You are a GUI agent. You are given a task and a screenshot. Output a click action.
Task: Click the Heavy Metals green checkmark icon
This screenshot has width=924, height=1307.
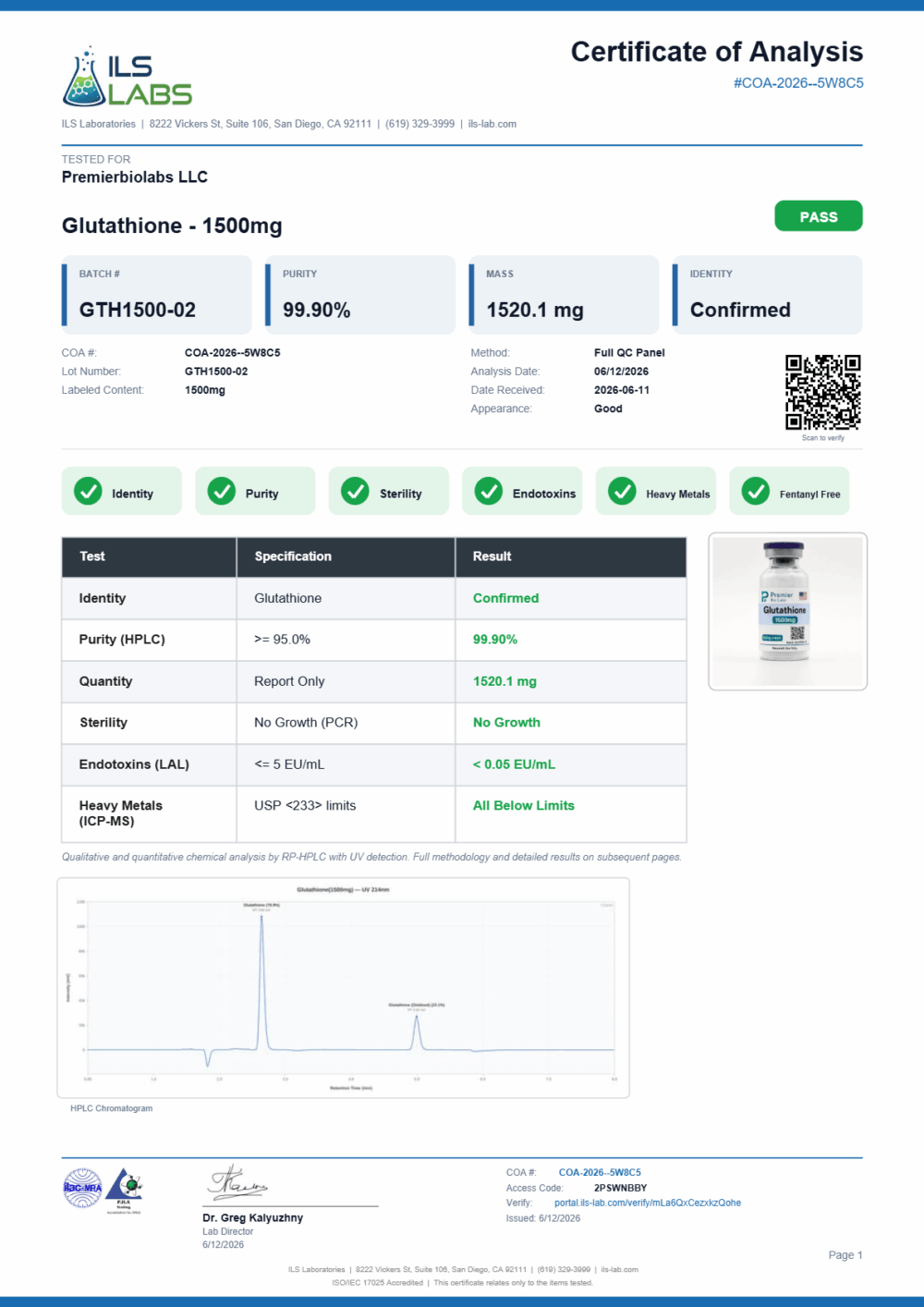pos(622,491)
